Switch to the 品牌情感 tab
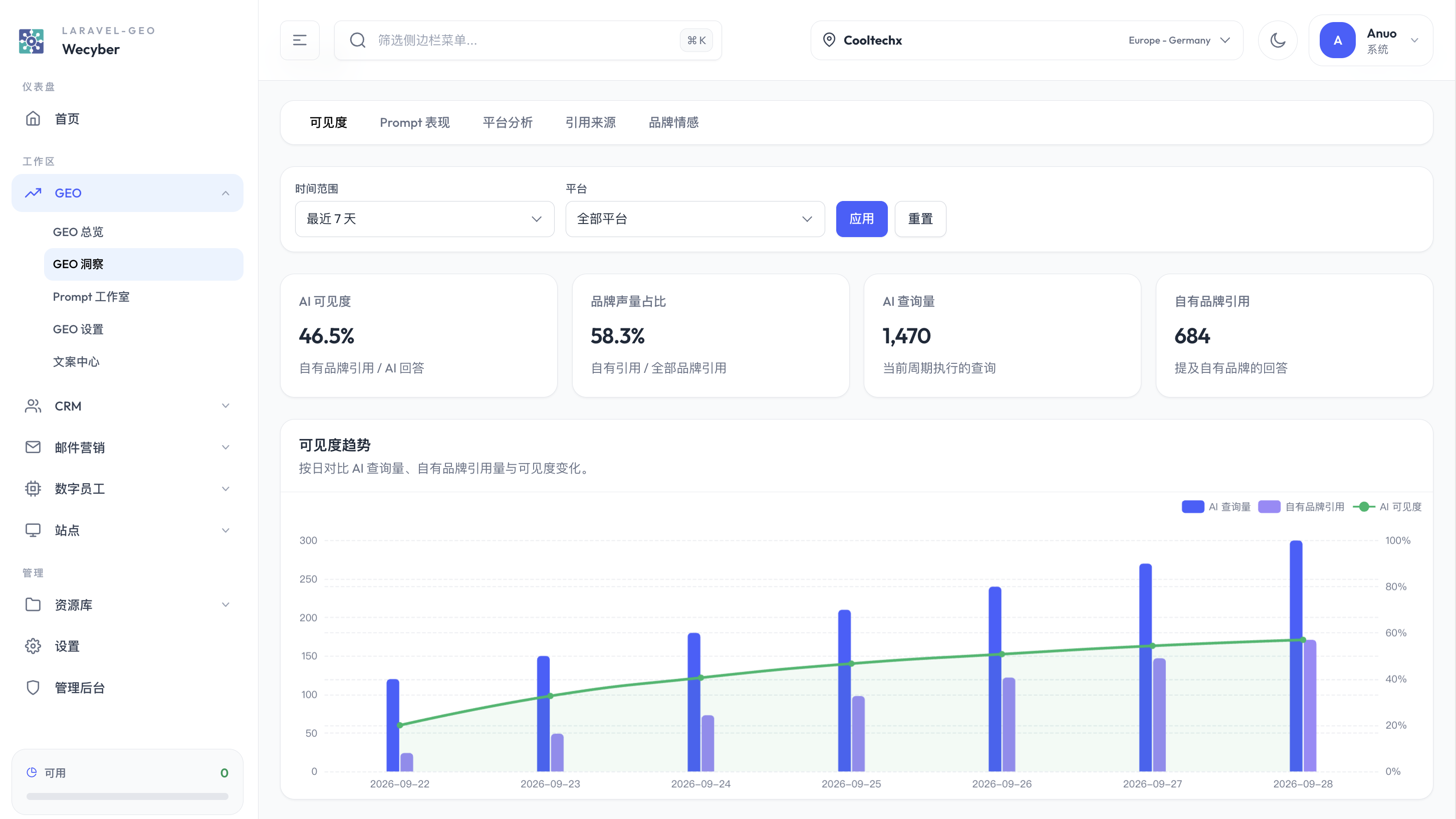 click(x=673, y=122)
